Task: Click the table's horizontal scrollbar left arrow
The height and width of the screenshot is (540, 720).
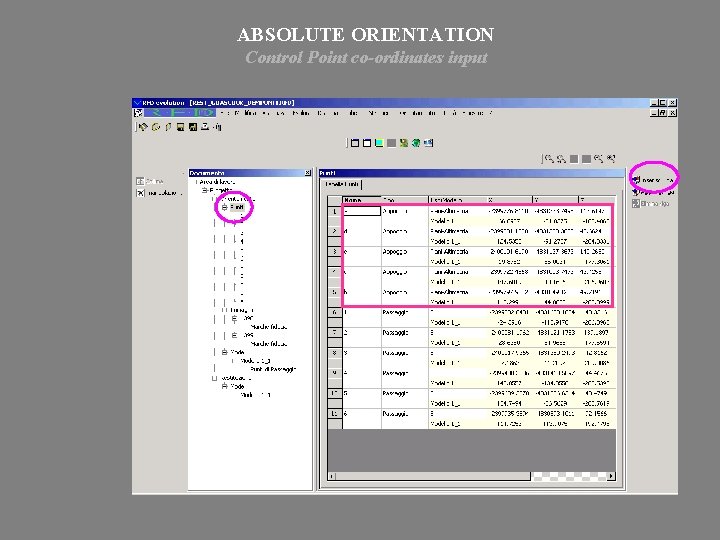Action: coord(331,476)
